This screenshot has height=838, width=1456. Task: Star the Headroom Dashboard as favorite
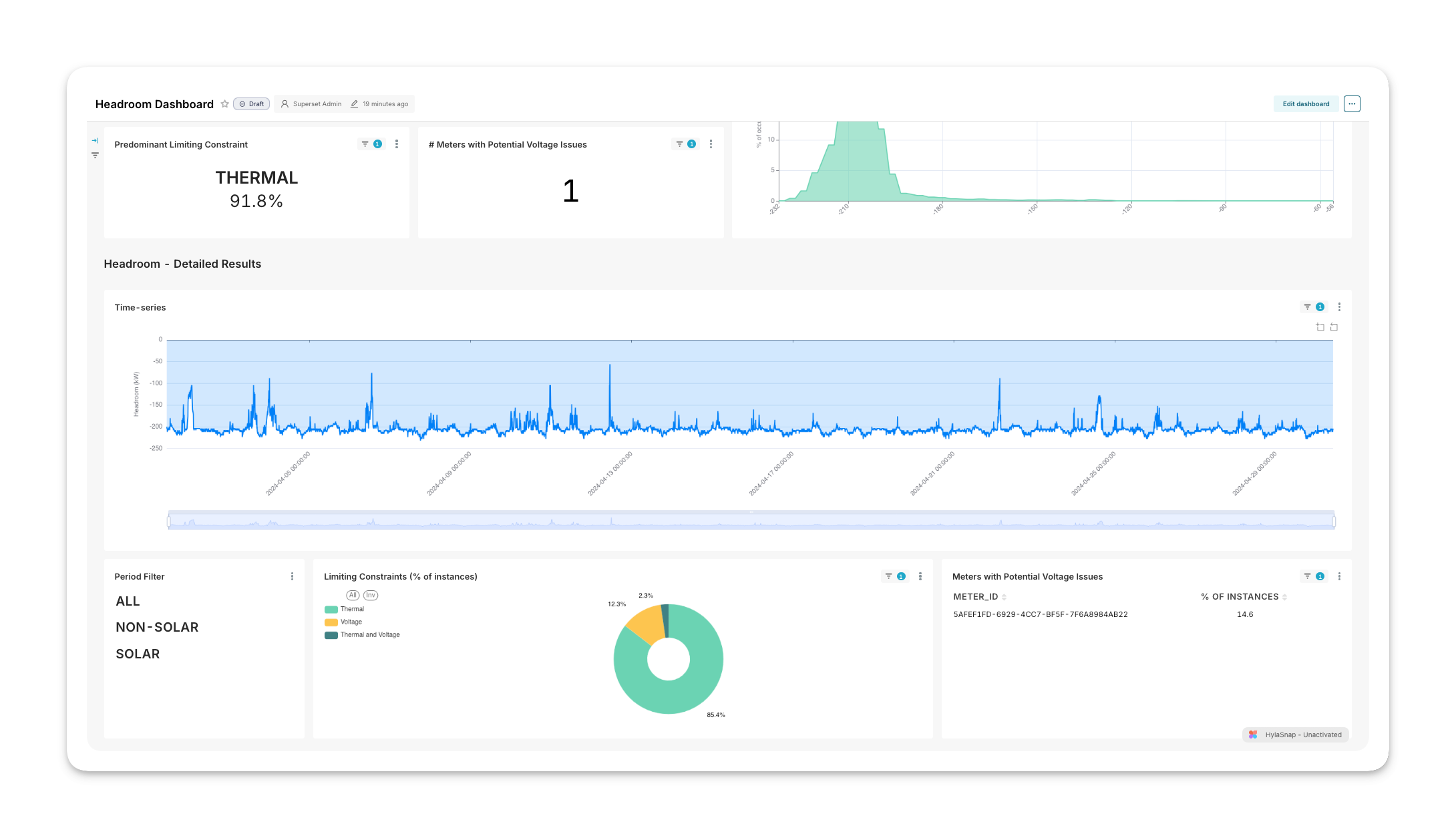click(x=225, y=104)
